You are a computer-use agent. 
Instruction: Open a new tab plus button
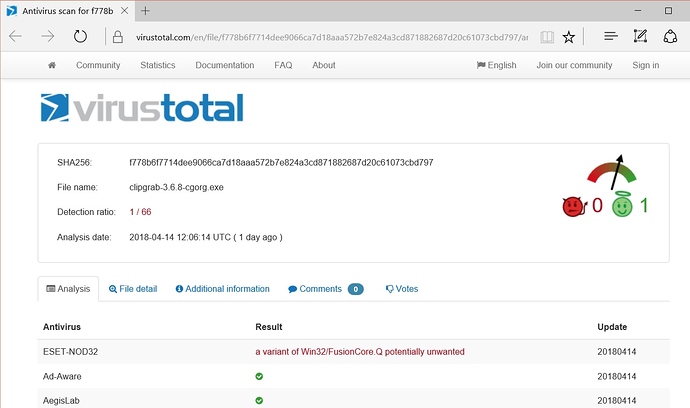[145, 11]
